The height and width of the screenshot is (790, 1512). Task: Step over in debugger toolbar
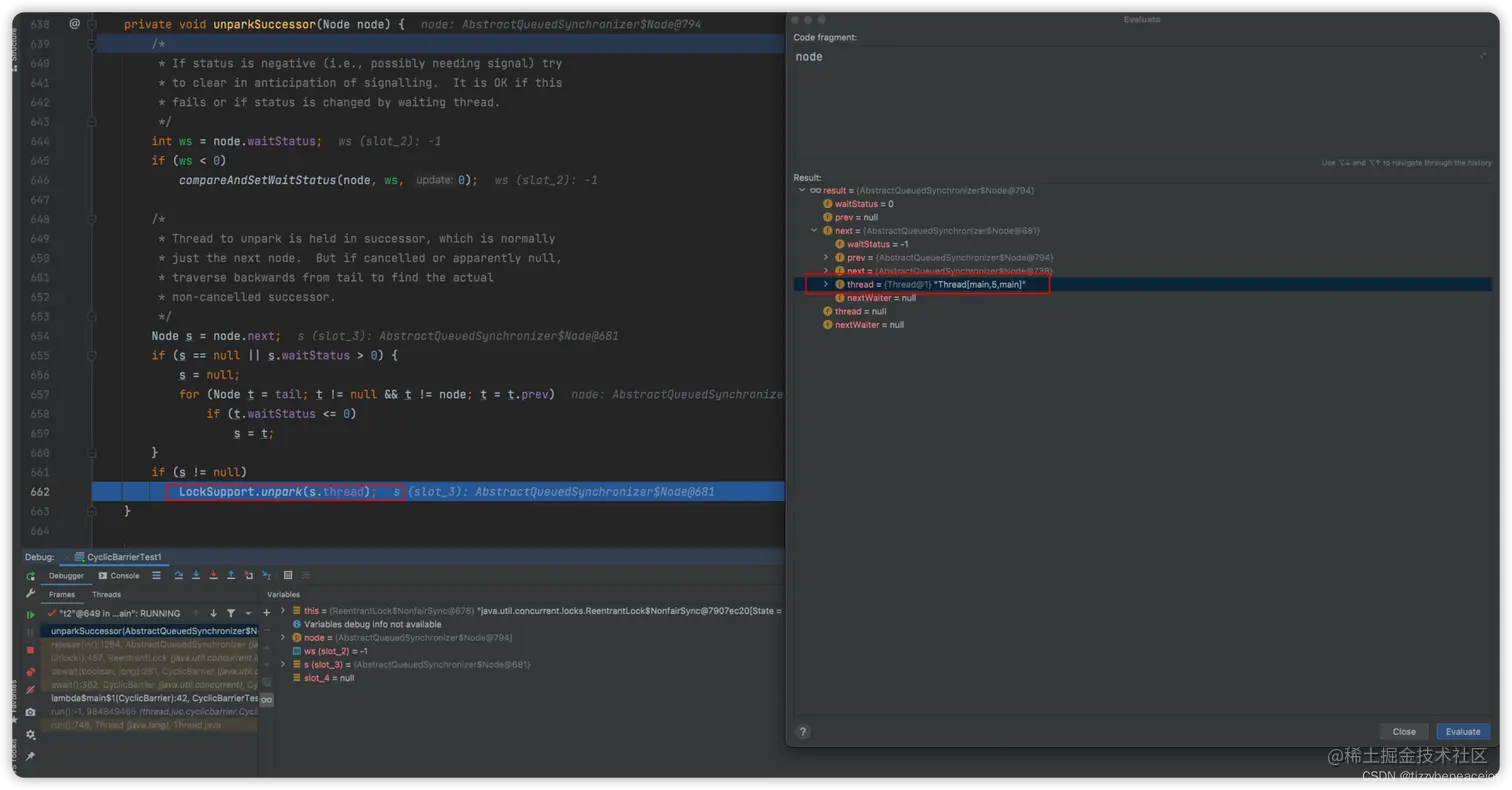(179, 575)
